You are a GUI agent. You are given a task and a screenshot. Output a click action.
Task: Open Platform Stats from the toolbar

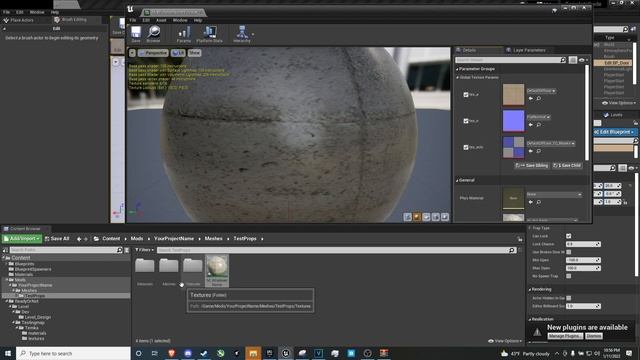[x=209, y=34]
